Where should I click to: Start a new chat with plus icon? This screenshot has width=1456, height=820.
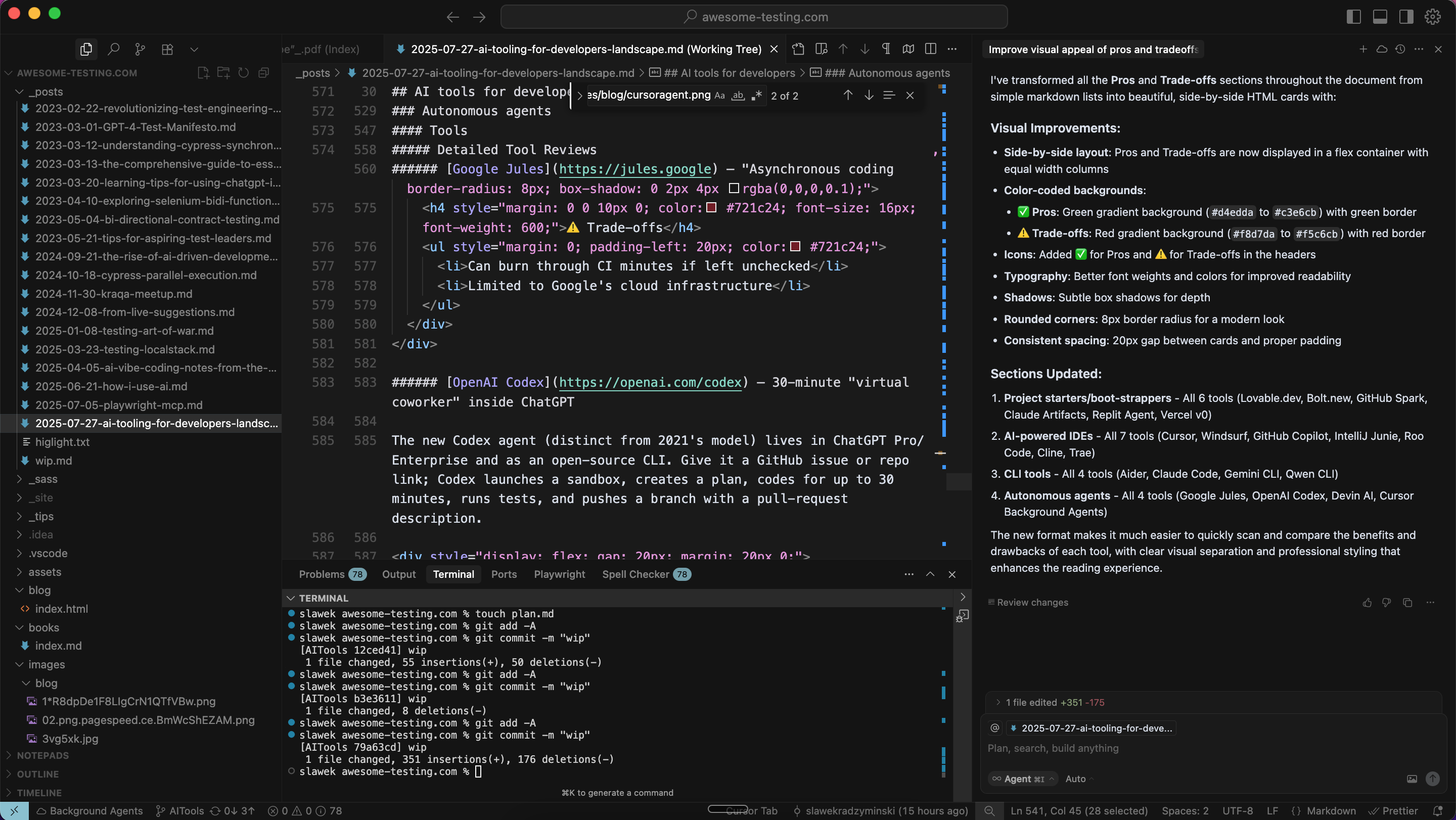tap(1363, 49)
